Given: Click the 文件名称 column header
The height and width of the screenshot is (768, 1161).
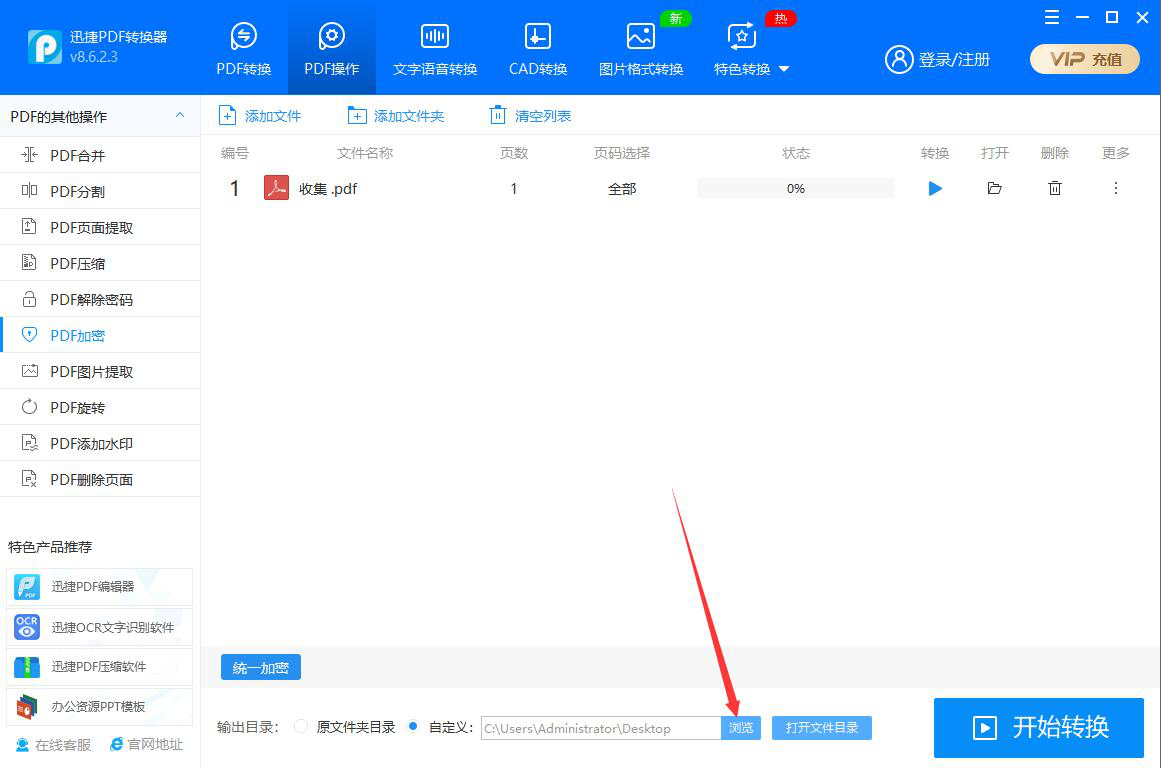Looking at the screenshot, I should tap(364, 153).
